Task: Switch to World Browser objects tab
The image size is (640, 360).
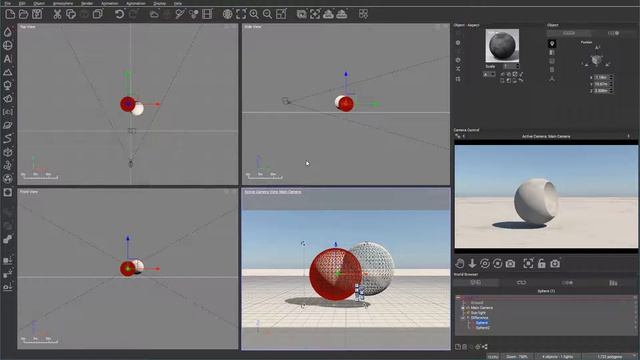Action: pos(476,282)
